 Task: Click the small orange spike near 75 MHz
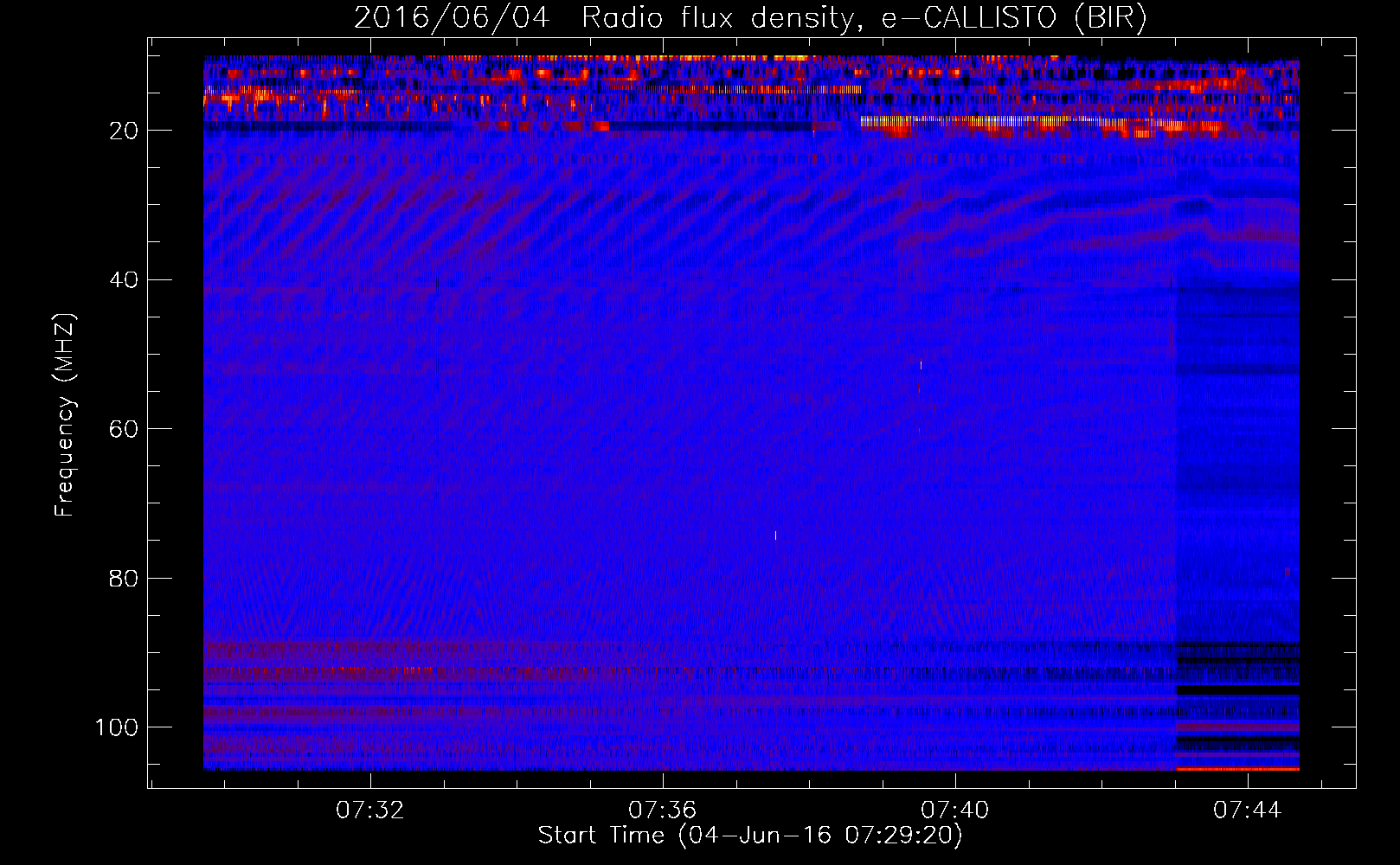pos(775,535)
